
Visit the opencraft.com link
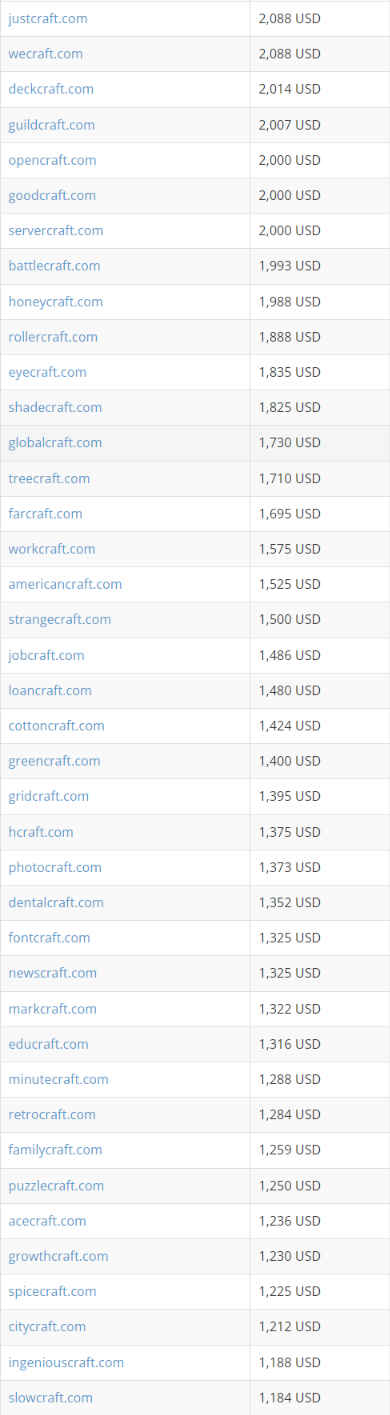52,160
